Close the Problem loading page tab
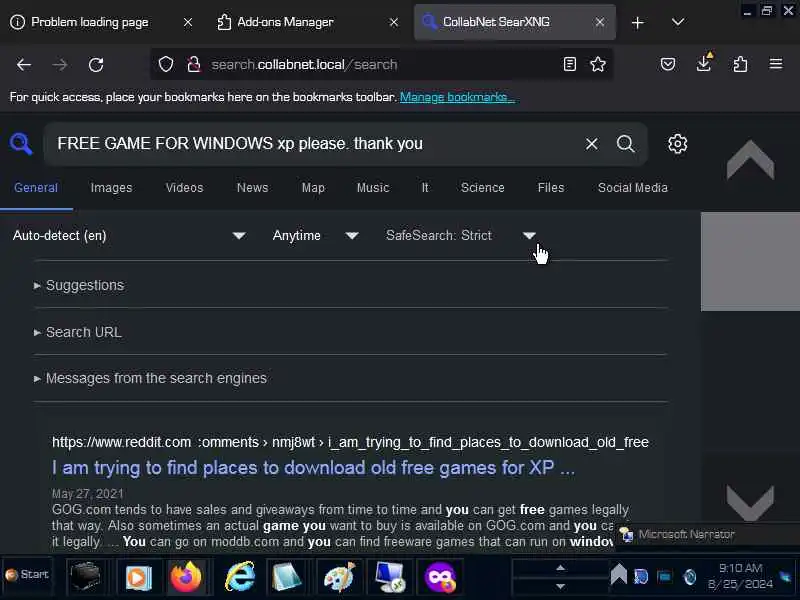800x600 pixels. [x=188, y=22]
